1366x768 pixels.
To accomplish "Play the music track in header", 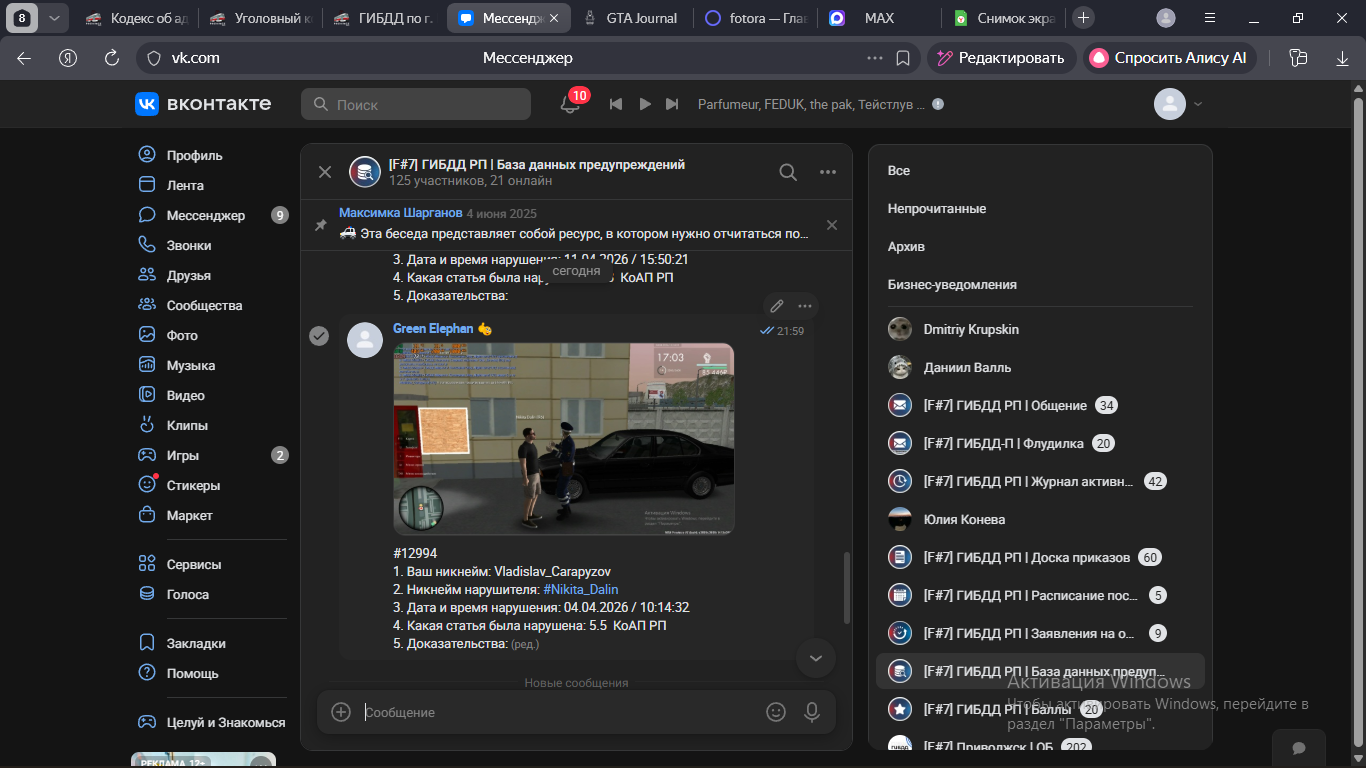I will pos(645,104).
